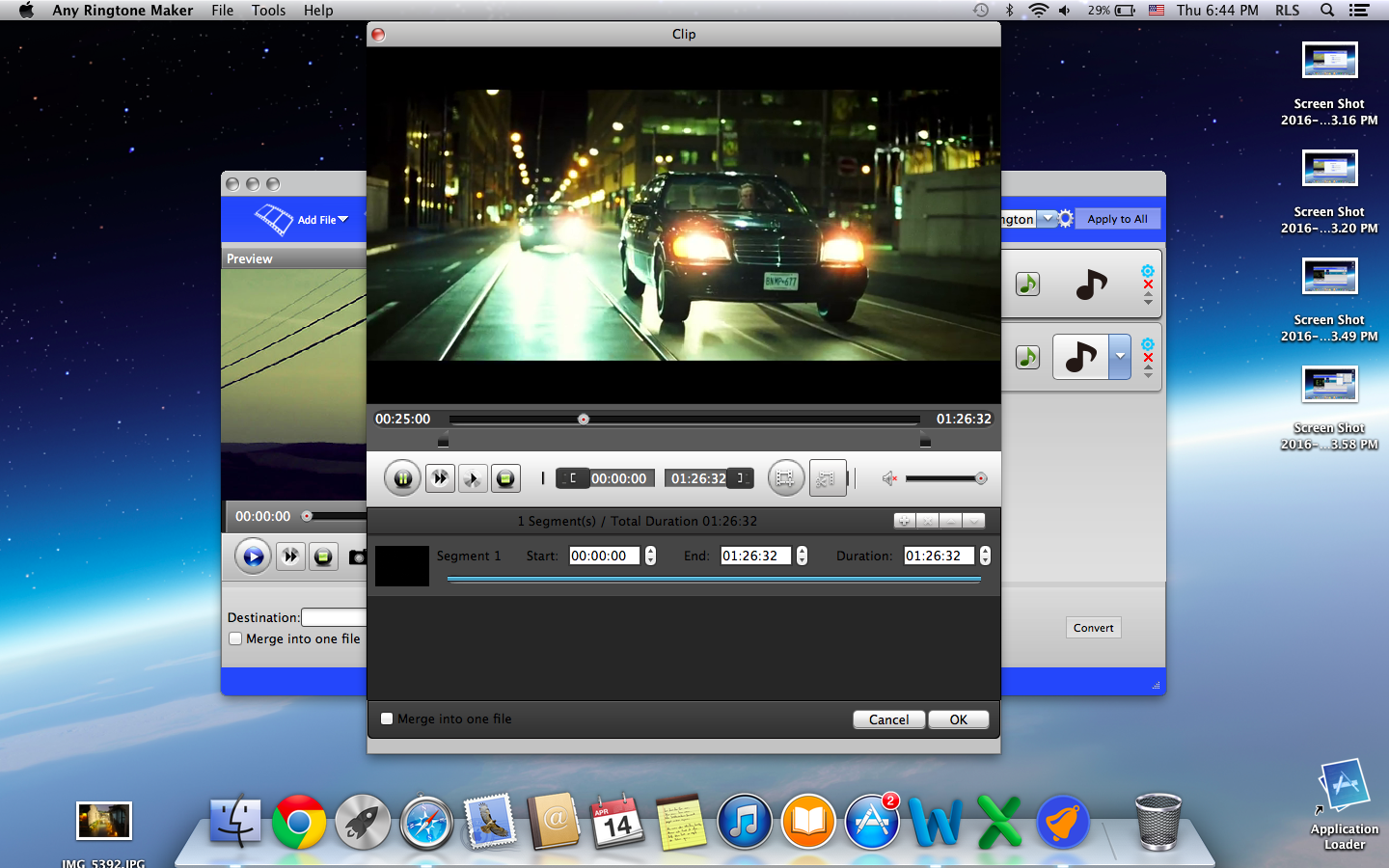Click the play-segment button beside fast forward
This screenshot has width=1389, height=868.
tap(473, 478)
